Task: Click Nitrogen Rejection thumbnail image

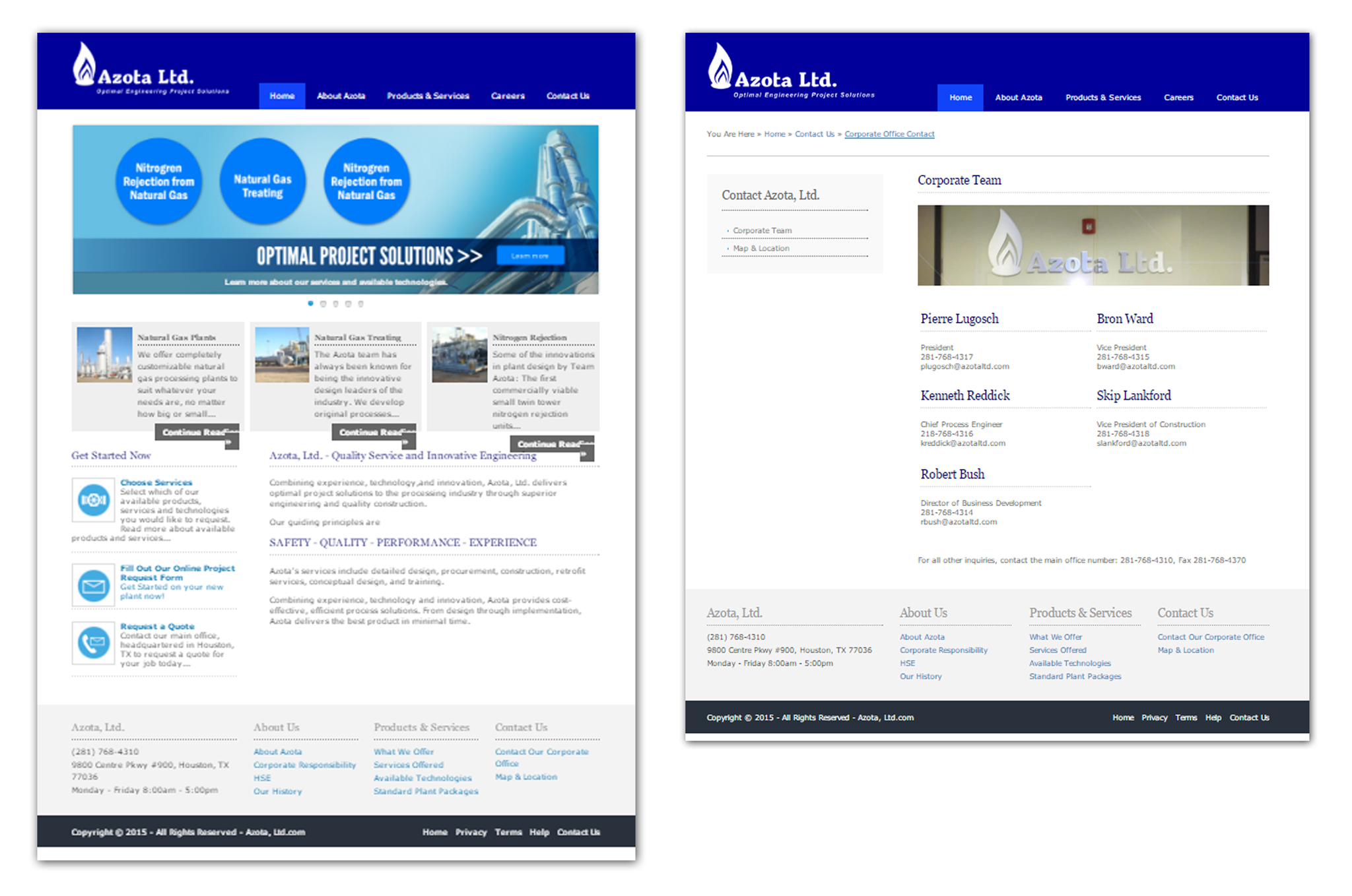Action: pos(459,355)
